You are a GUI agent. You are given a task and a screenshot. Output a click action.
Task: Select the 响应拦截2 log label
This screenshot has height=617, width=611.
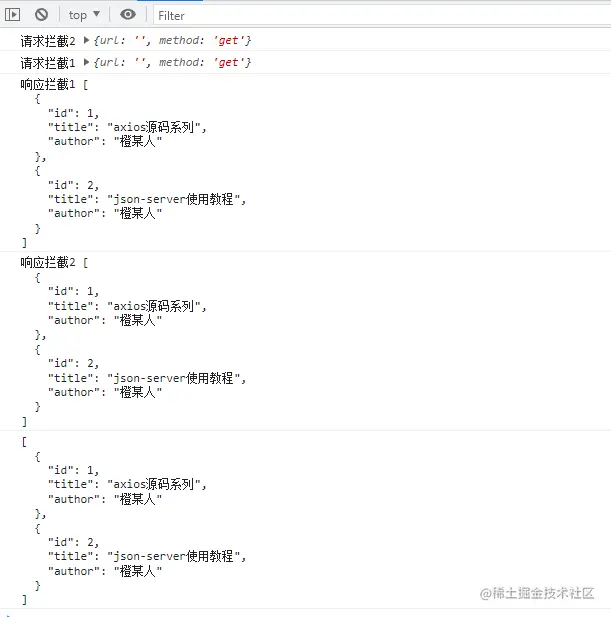48,262
